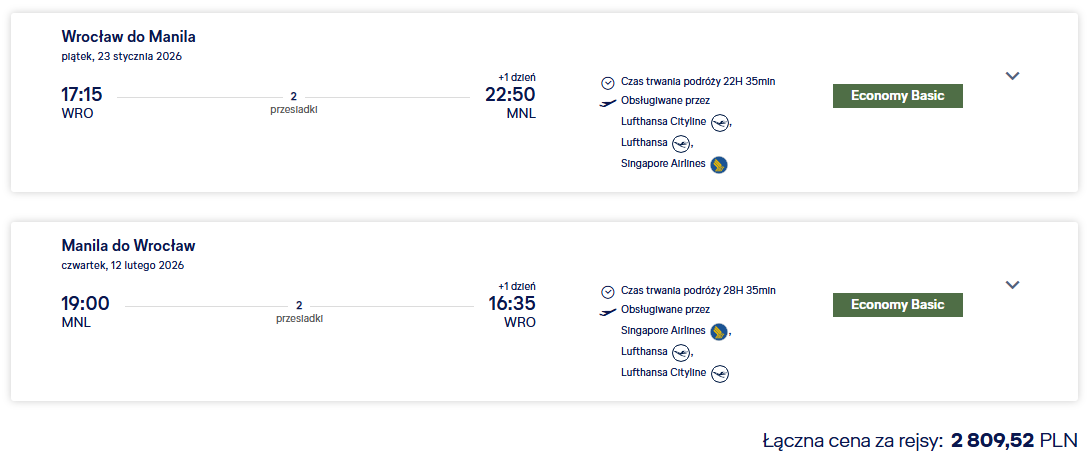Click the airplane icon in the outbound flight

pyautogui.click(x=607, y=103)
